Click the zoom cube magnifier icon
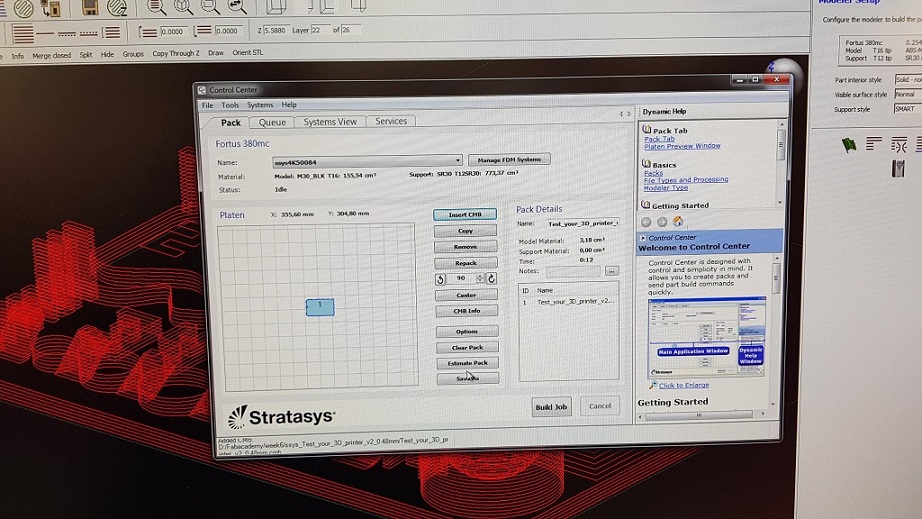Image resolution: width=922 pixels, height=519 pixels. (x=183, y=7)
